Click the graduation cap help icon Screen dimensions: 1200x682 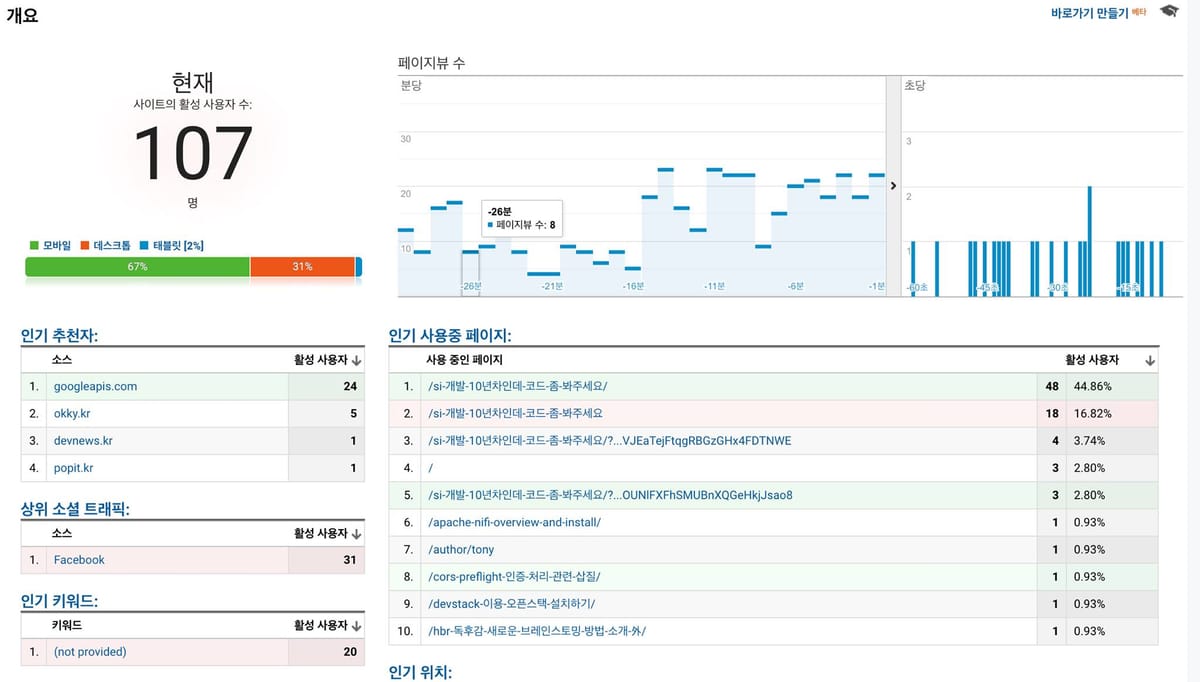click(x=1169, y=12)
